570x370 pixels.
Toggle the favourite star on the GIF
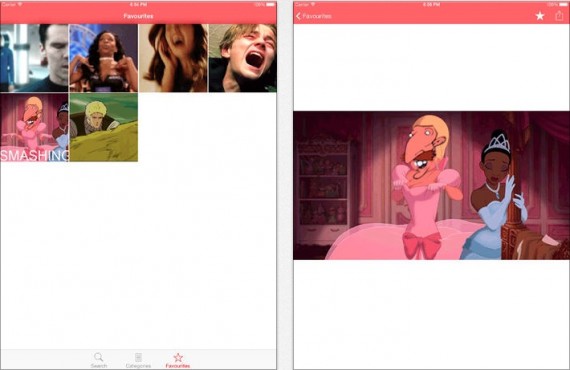540,16
